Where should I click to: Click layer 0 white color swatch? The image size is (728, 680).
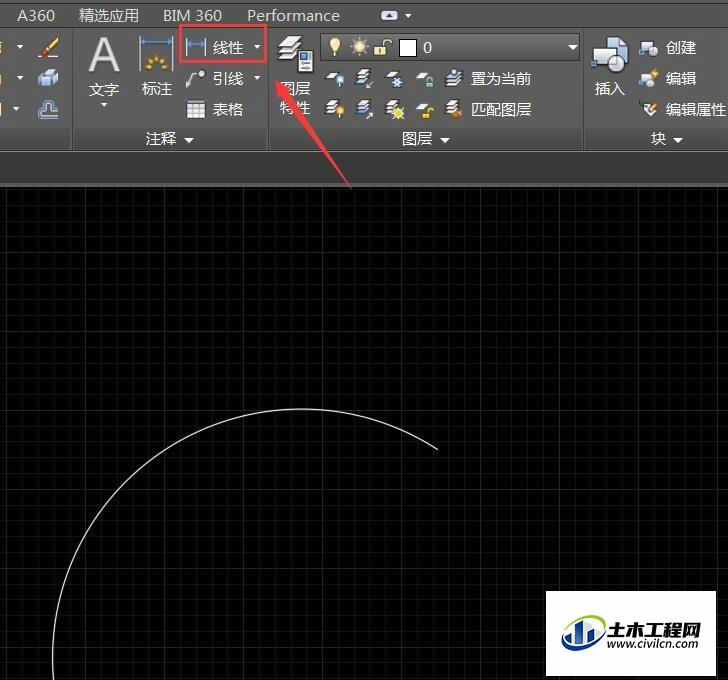408,47
